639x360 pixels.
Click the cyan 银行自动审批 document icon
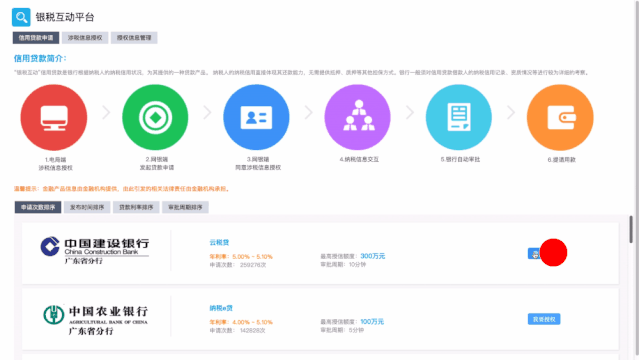point(459,117)
